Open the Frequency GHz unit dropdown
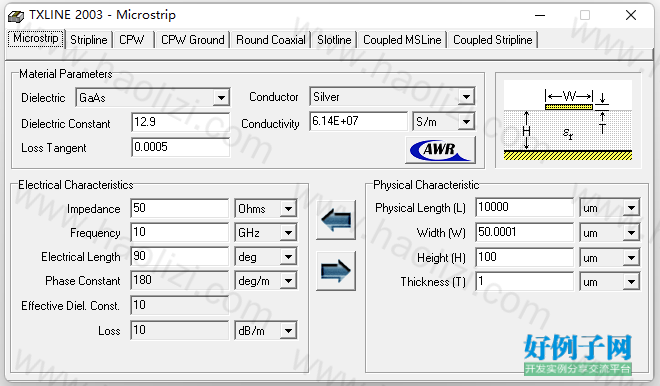The height and width of the screenshot is (386, 660). click(288, 233)
